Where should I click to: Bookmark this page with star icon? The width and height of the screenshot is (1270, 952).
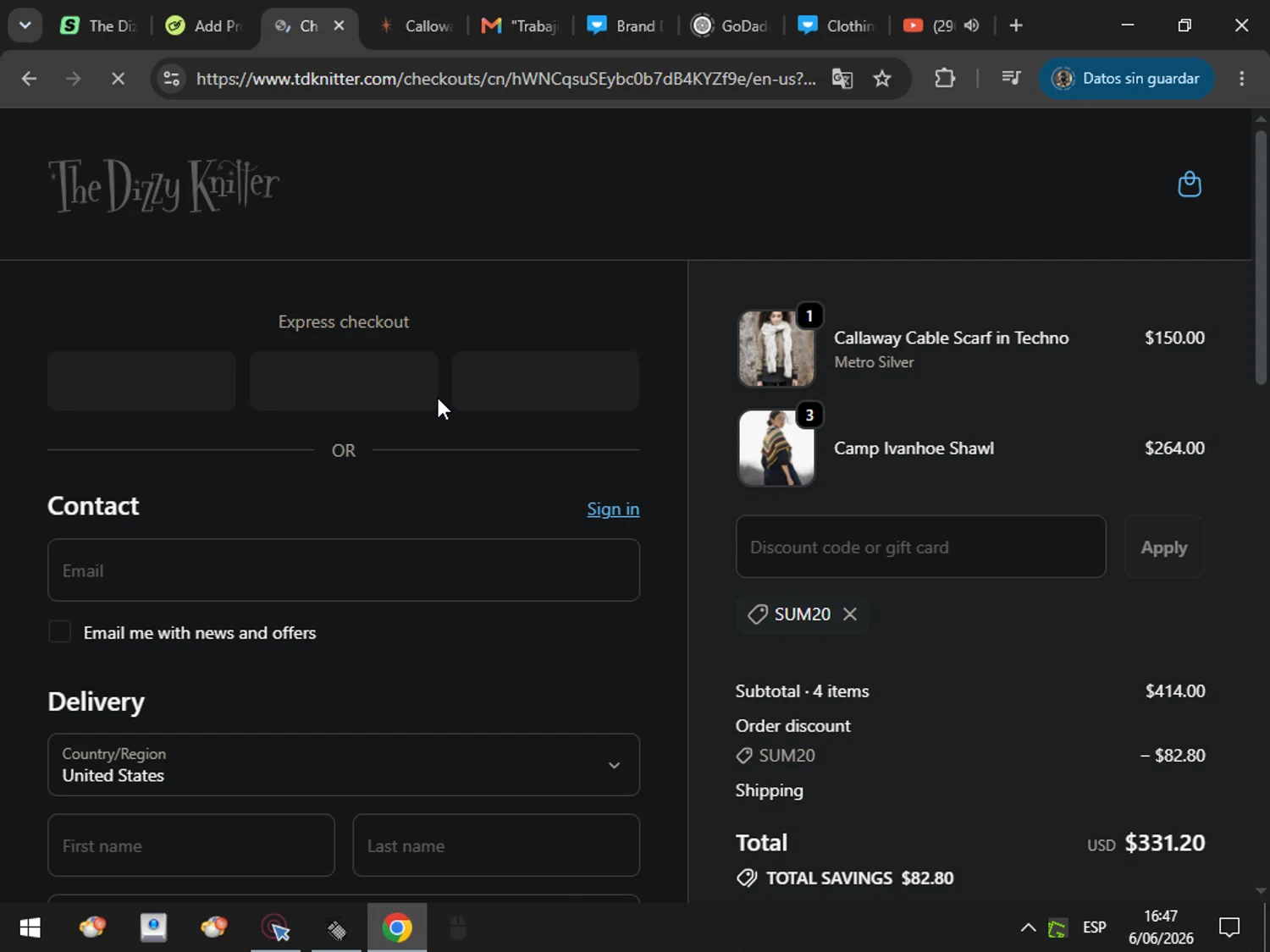(x=882, y=79)
